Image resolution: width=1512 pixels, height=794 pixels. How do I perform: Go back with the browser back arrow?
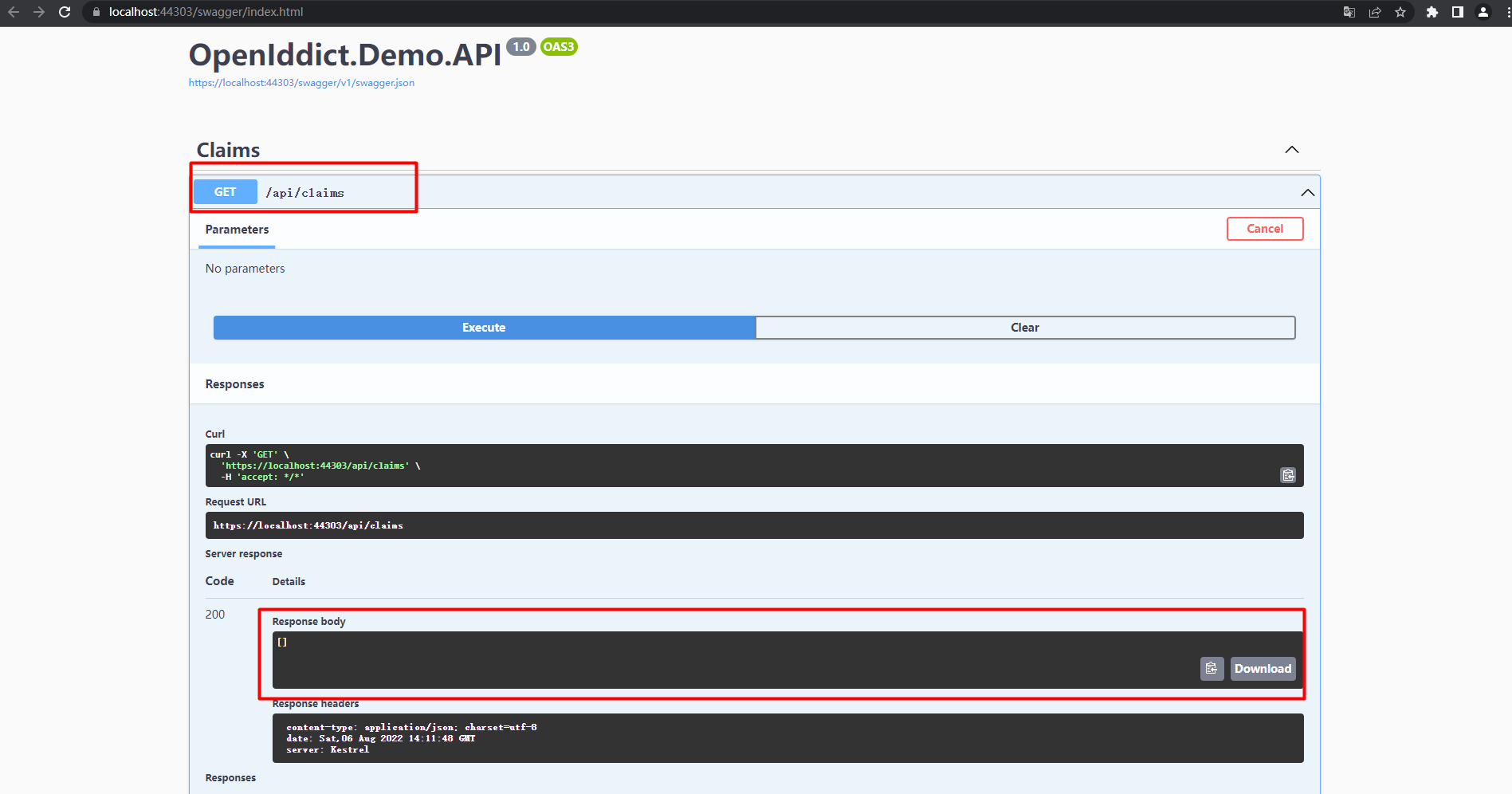coord(14,12)
